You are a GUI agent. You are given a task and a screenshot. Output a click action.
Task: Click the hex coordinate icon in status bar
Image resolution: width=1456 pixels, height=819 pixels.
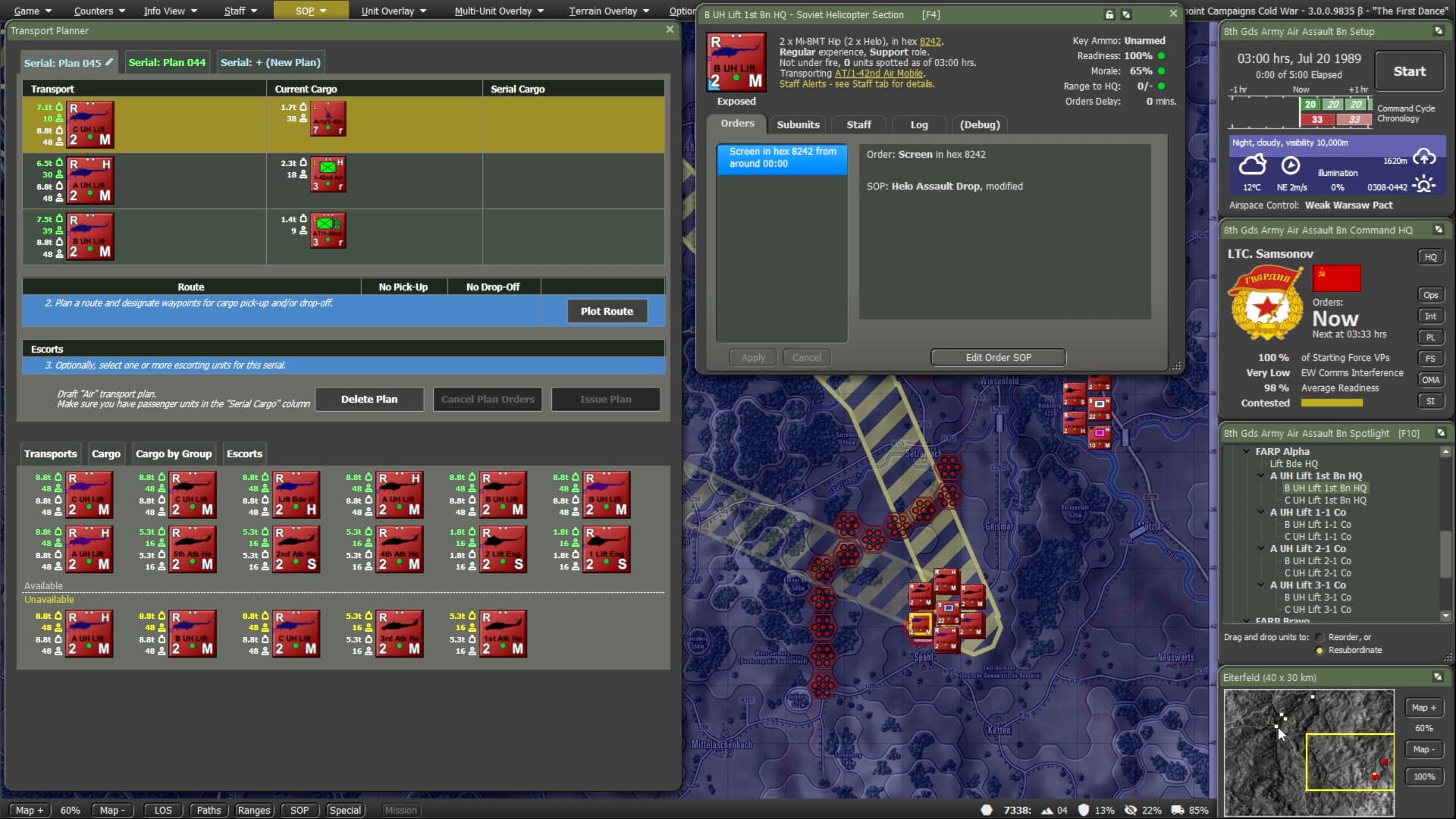click(x=987, y=810)
